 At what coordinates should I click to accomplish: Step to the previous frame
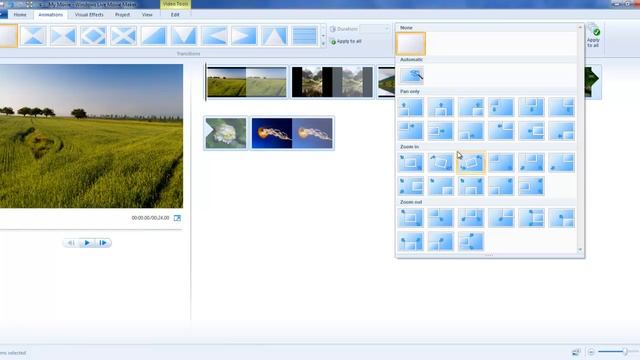[71, 243]
